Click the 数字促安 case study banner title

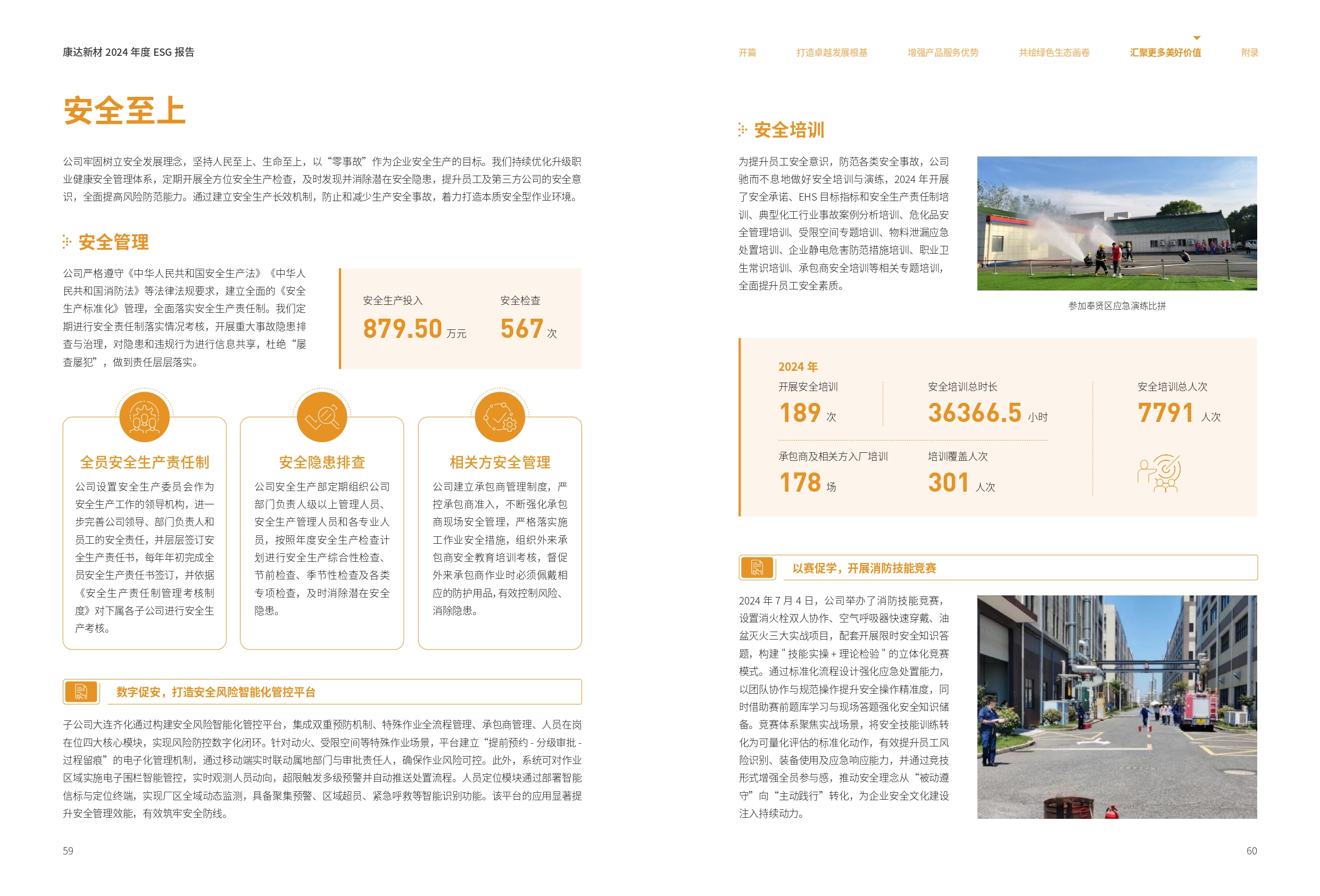coord(216,692)
